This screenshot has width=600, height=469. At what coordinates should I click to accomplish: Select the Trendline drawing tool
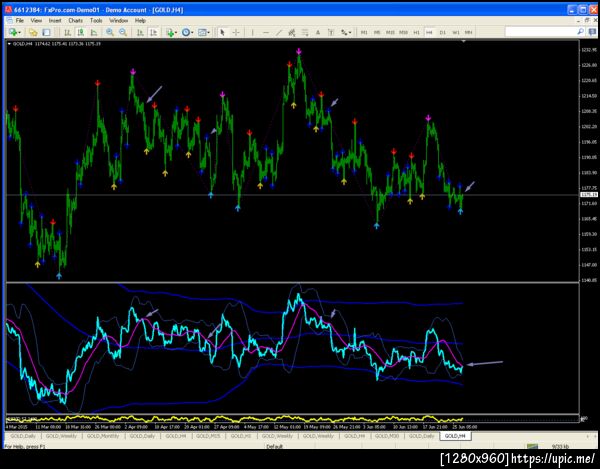(x=279, y=33)
